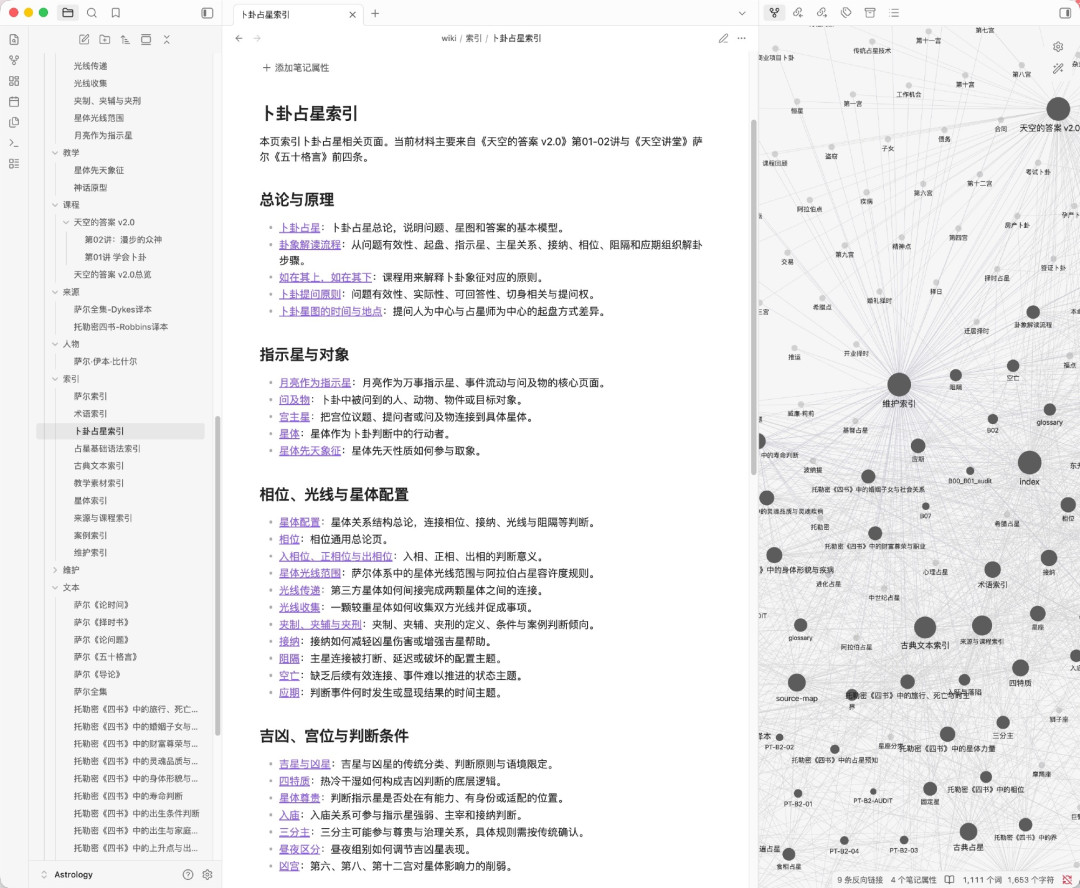The height and width of the screenshot is (888, 1080).
Task: Collapse the 课程 folder
Action: pyautogui.click(x=55, y=205)
